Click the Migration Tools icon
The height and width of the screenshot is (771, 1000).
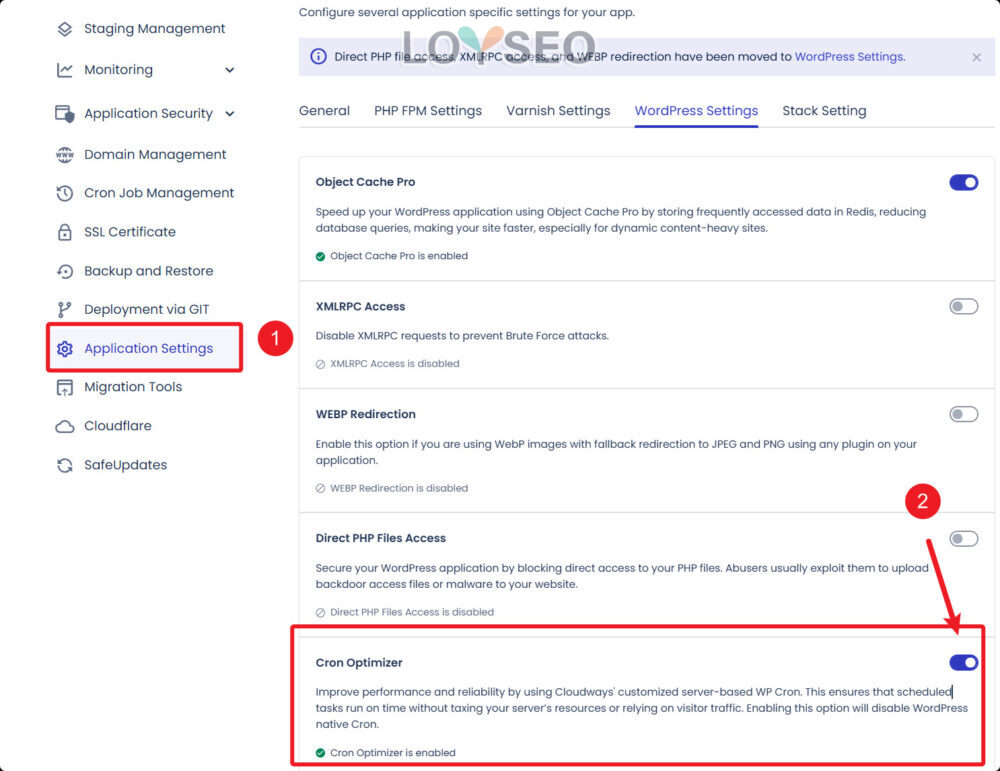[64, 388]
